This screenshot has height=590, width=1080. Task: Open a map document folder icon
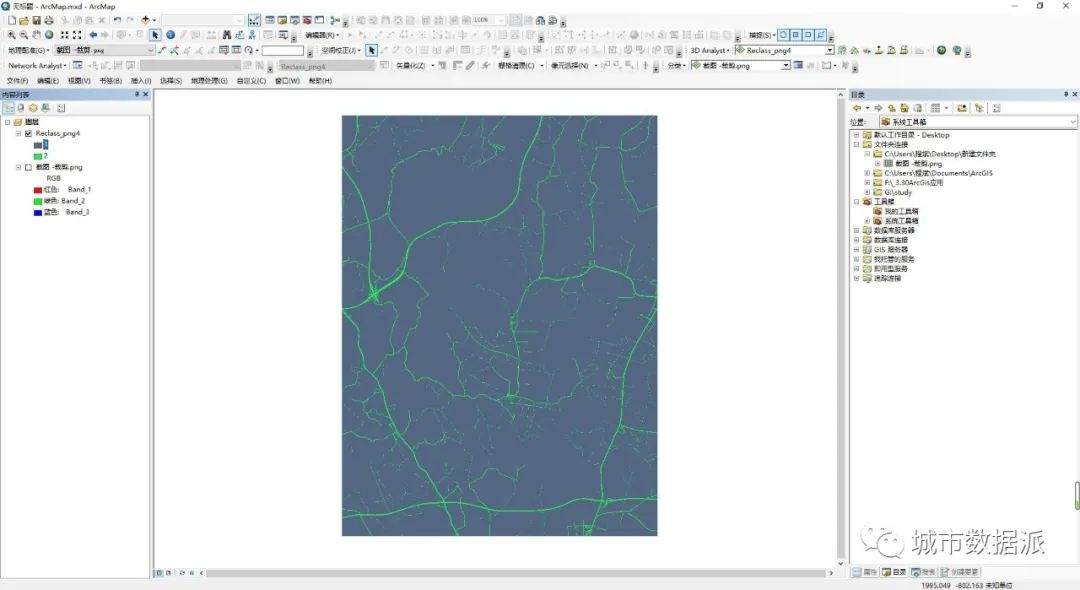tap(23, 20)
